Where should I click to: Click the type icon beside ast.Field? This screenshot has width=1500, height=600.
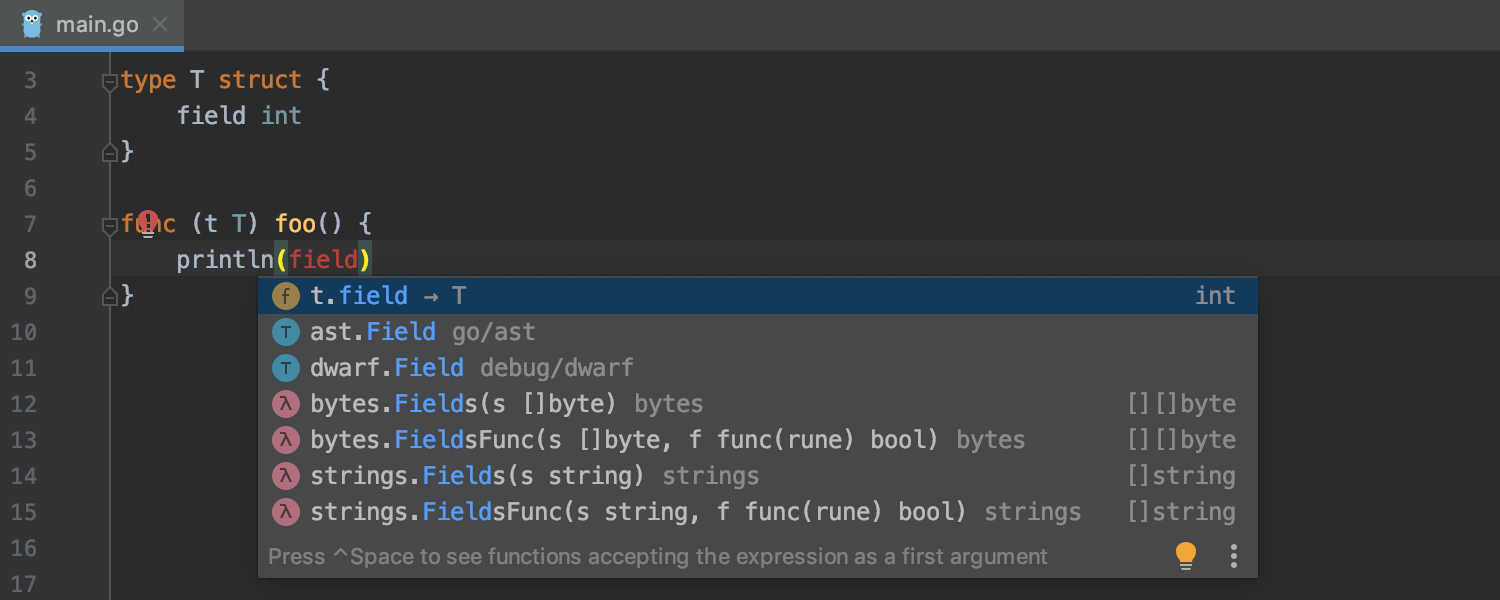tap(286, 332)
